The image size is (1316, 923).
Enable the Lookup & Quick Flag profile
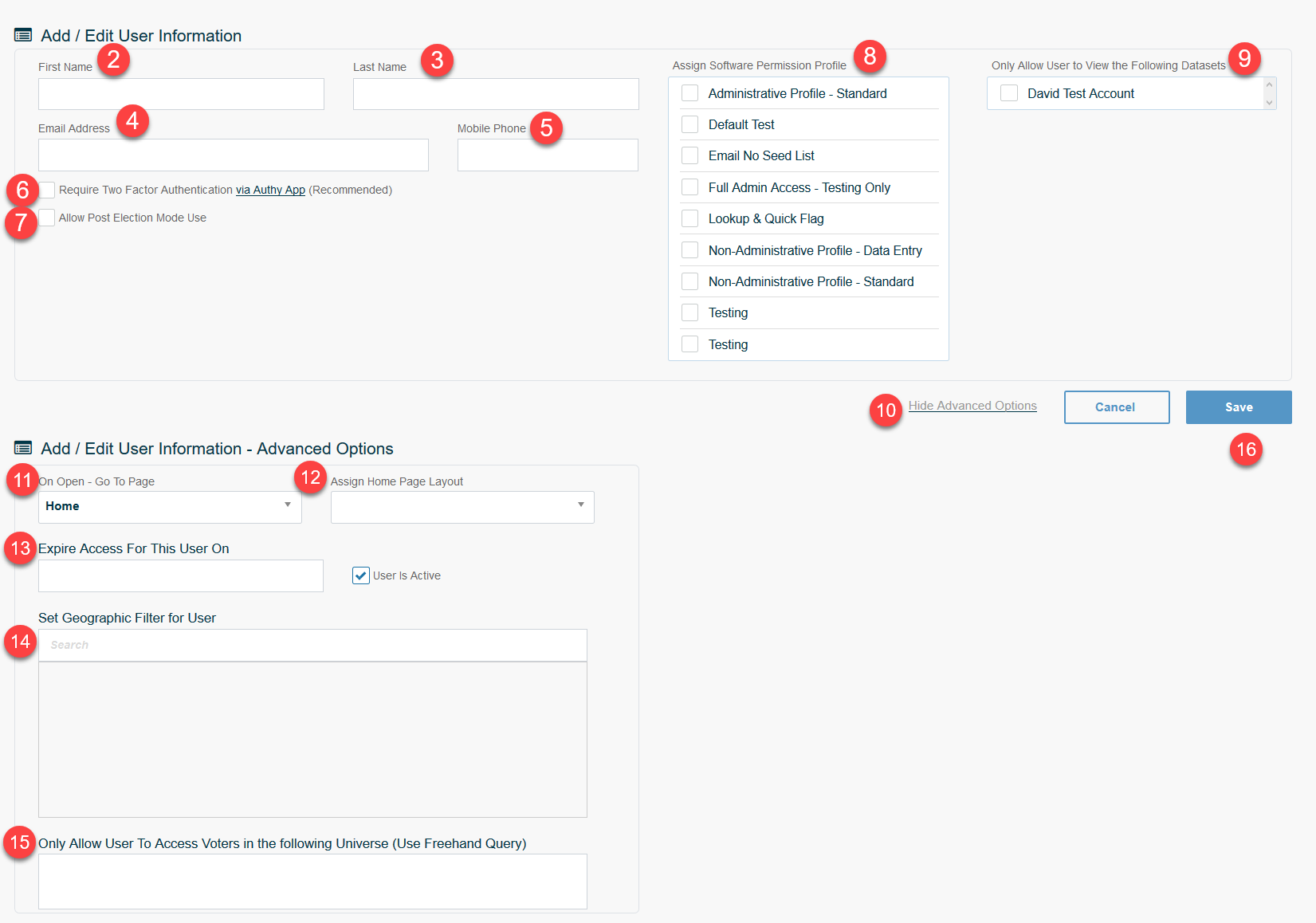pos(689,218)
